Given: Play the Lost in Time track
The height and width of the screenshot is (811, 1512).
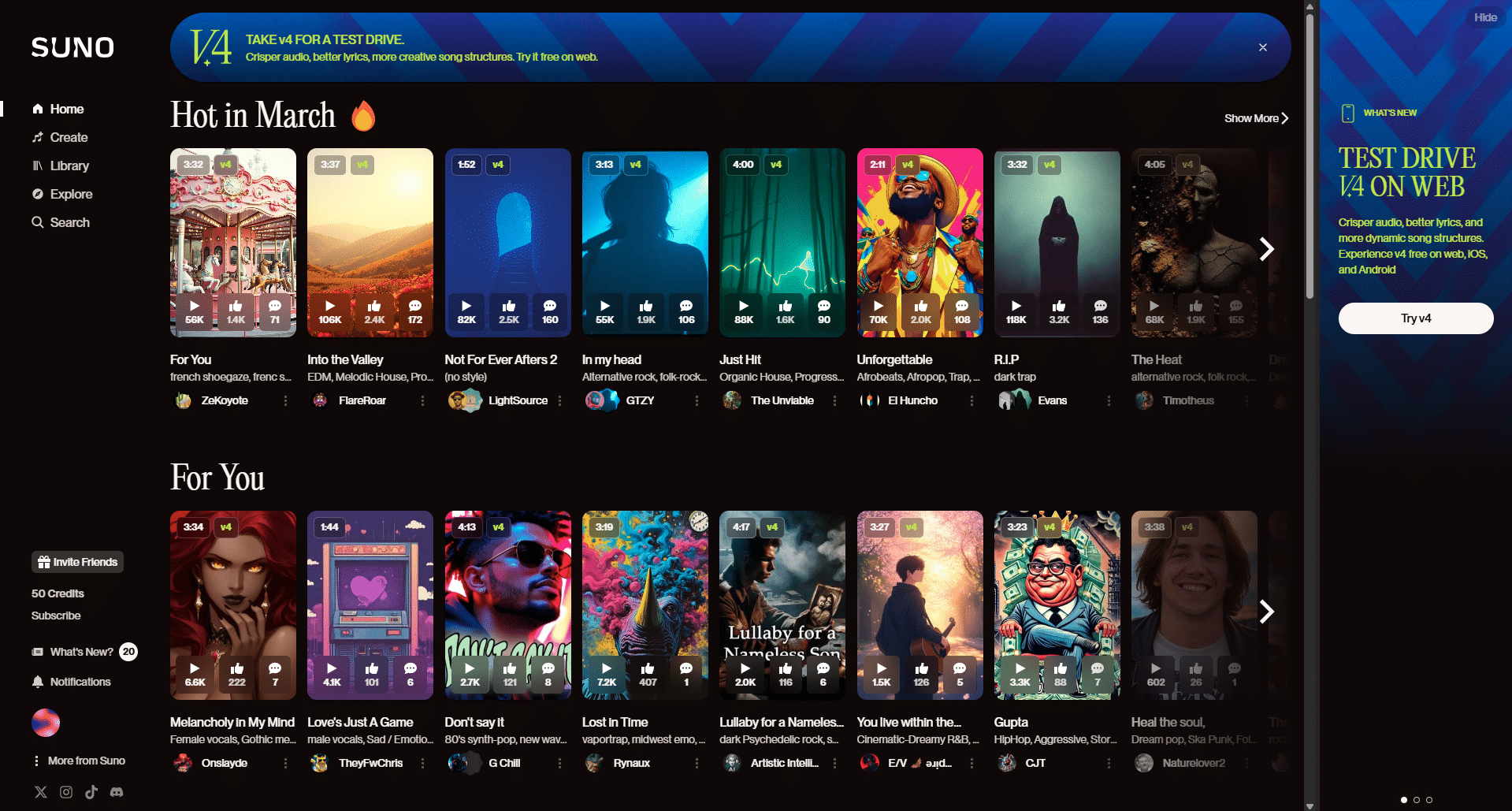Looking at the screenshot, I should coord(607,675).
